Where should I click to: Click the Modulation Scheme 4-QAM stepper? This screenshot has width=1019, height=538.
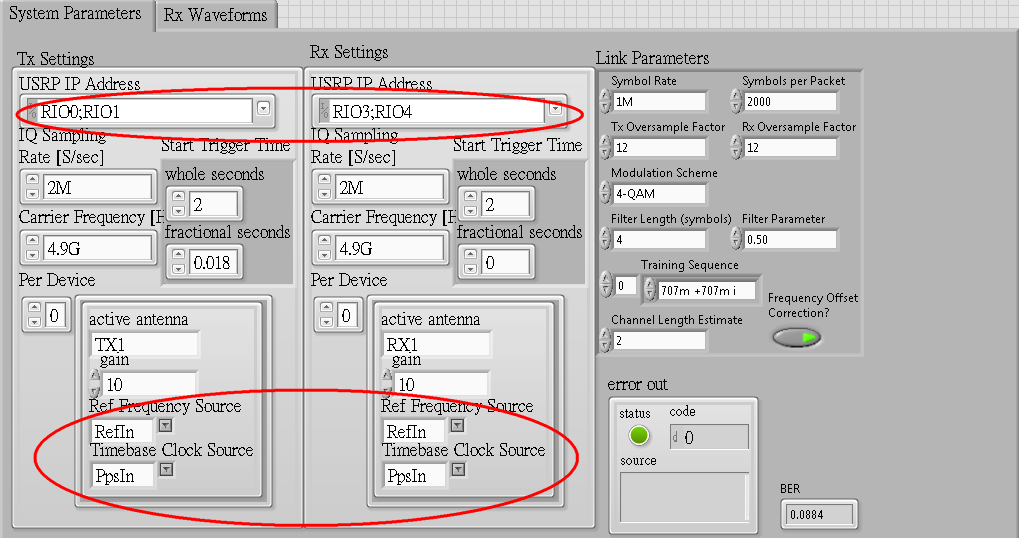point(606,193)
